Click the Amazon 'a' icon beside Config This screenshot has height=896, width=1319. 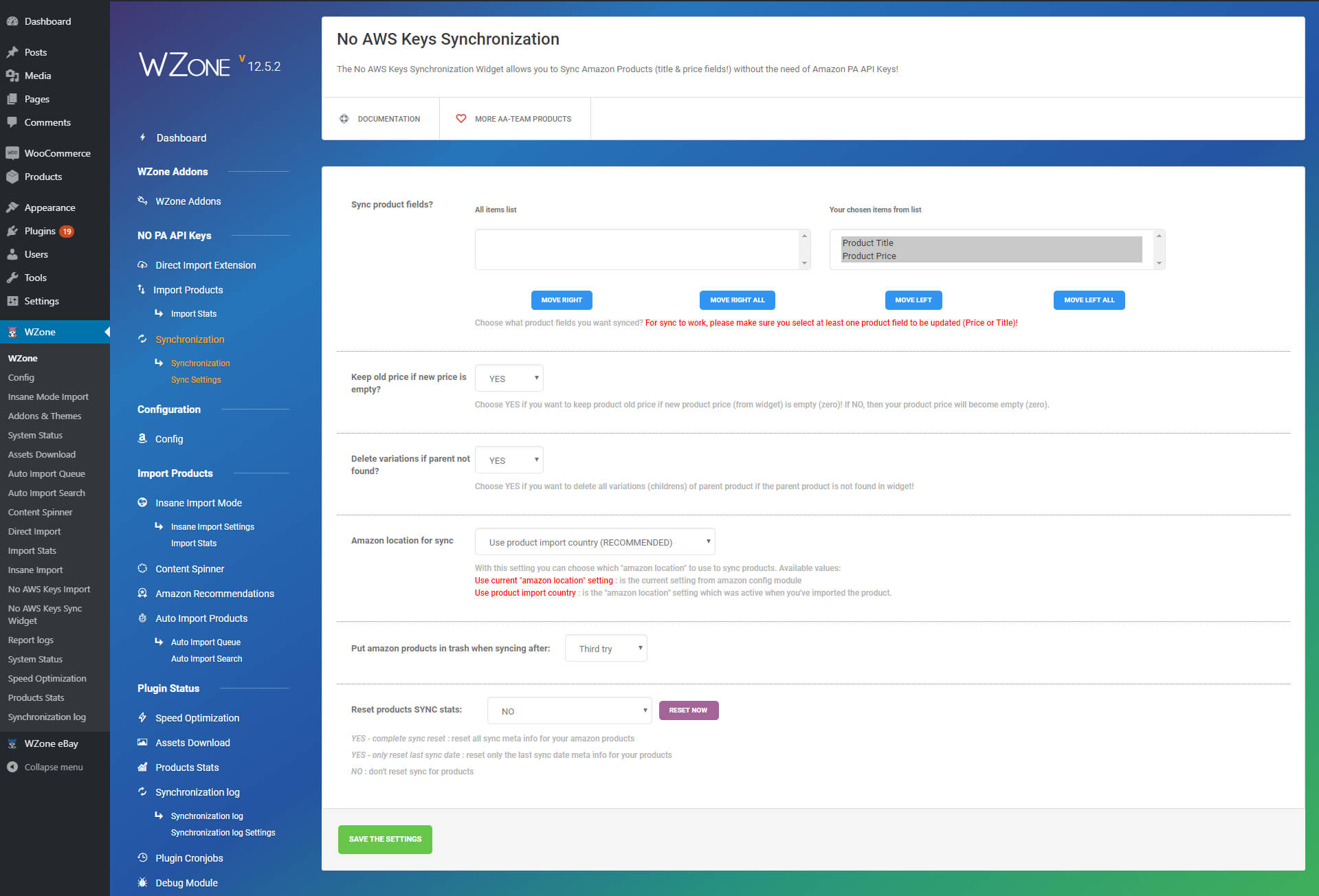tap(142, 438)
